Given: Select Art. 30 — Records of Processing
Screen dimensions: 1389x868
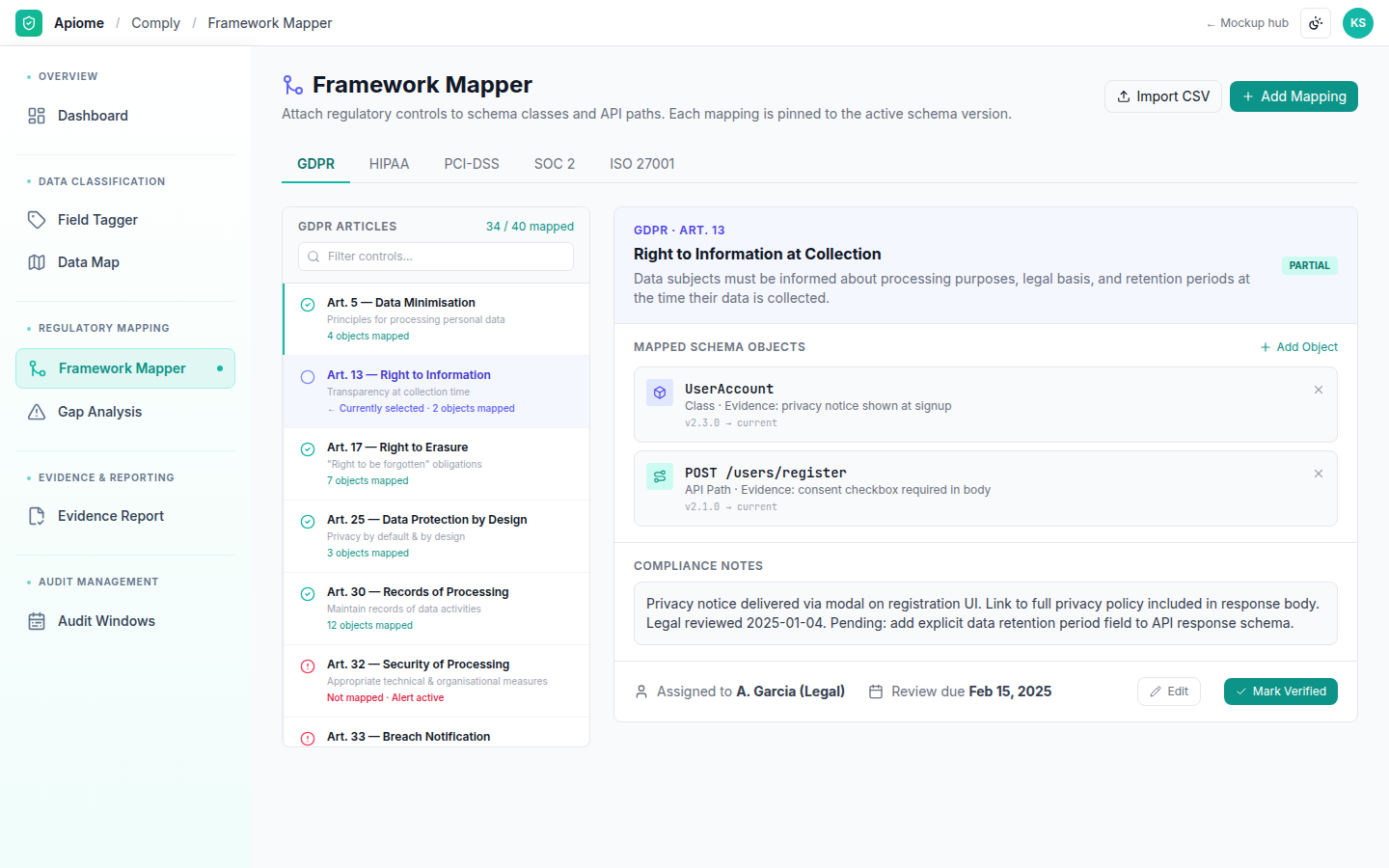Looking at the screenshot, I should click(436, 609).
